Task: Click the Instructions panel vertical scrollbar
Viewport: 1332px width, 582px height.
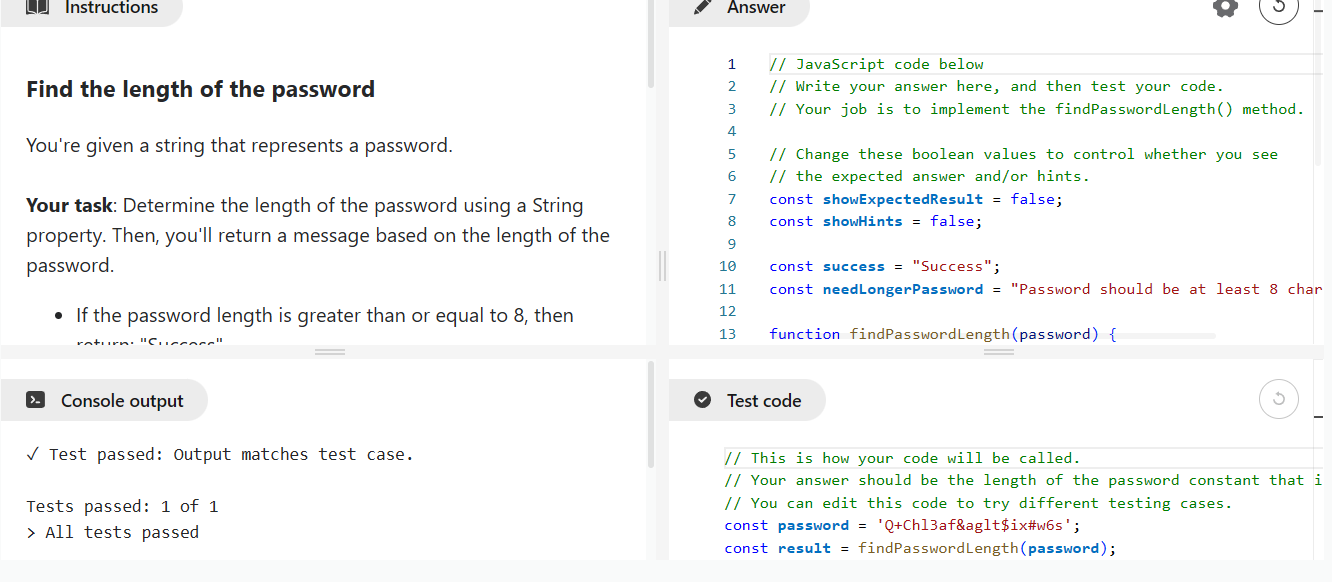Action: coord(651,50)
